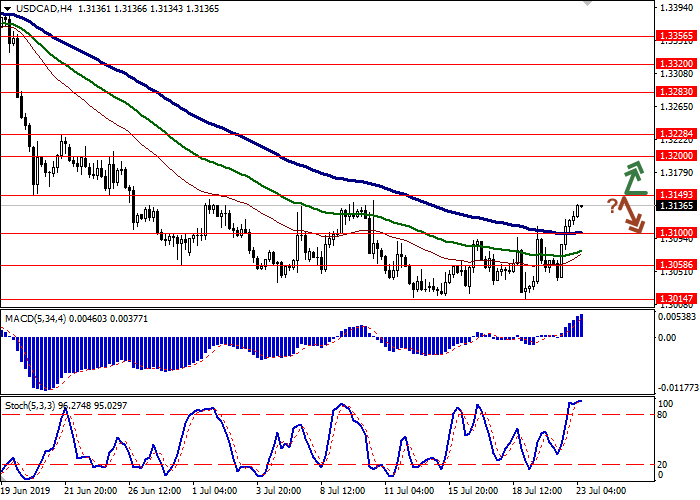Click the 1.31493 price level tag
Screen dimensions: 700x500
click(677, 194)
